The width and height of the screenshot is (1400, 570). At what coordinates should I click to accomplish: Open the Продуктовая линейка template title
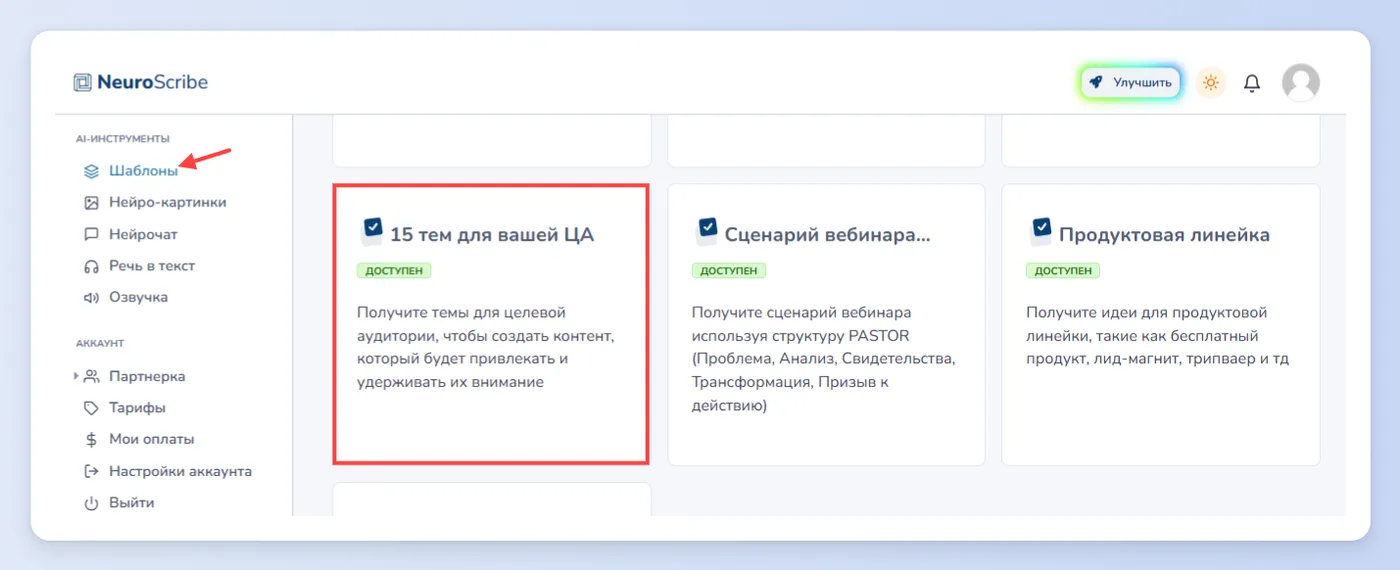click(x=1164, y=235)
